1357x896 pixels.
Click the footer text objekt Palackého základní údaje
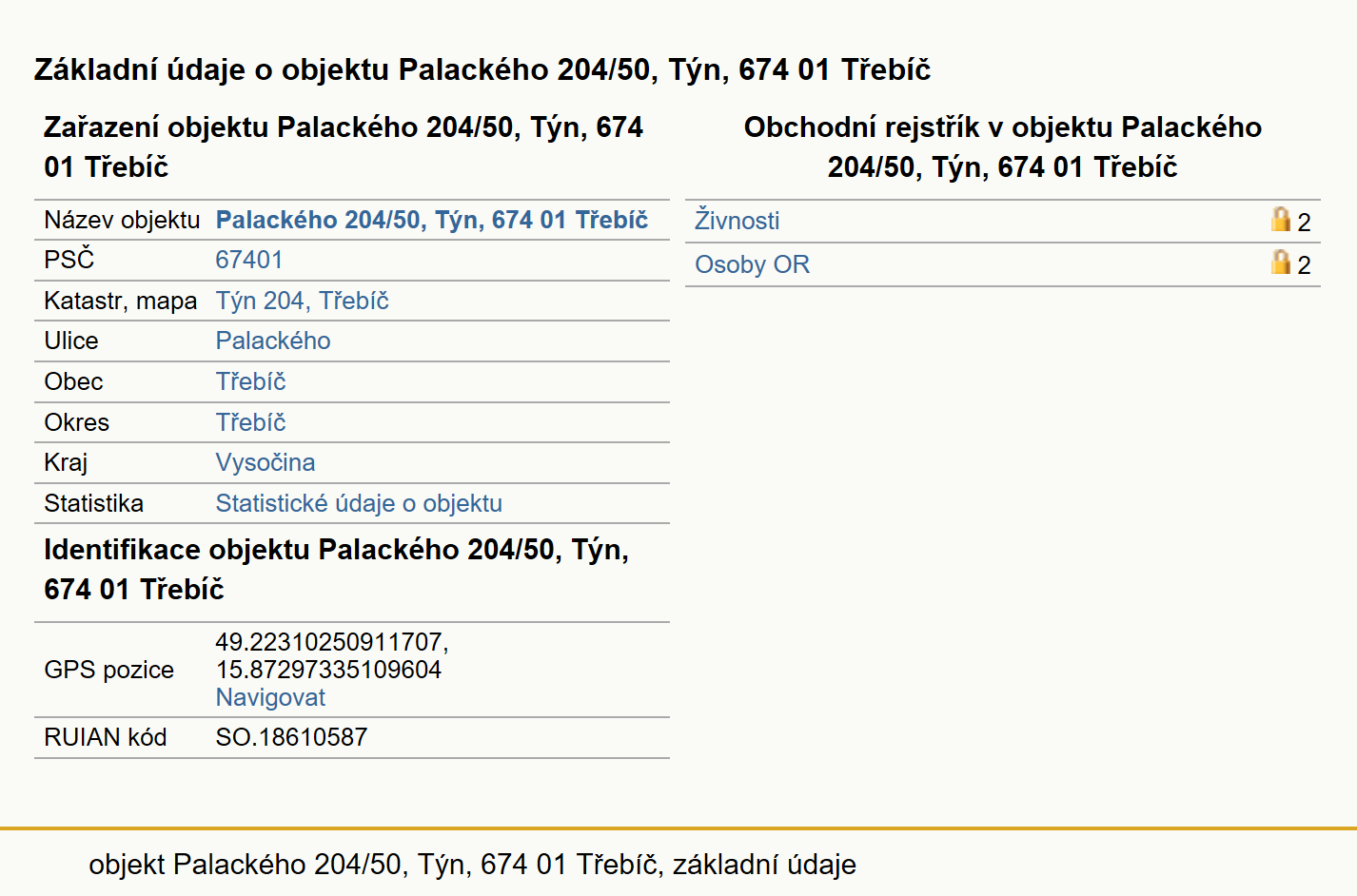472,864
